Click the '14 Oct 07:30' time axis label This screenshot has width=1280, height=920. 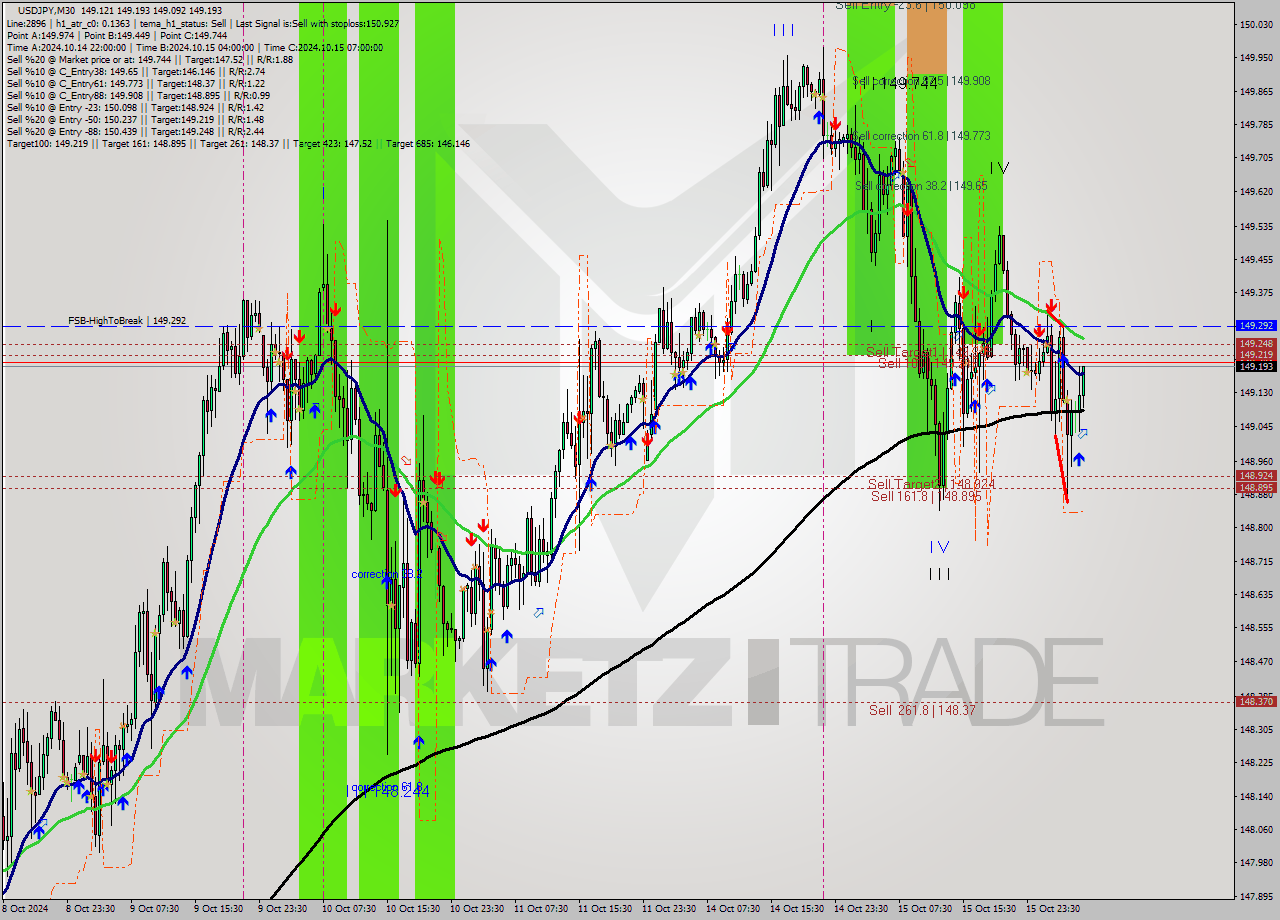click(733, 909)
